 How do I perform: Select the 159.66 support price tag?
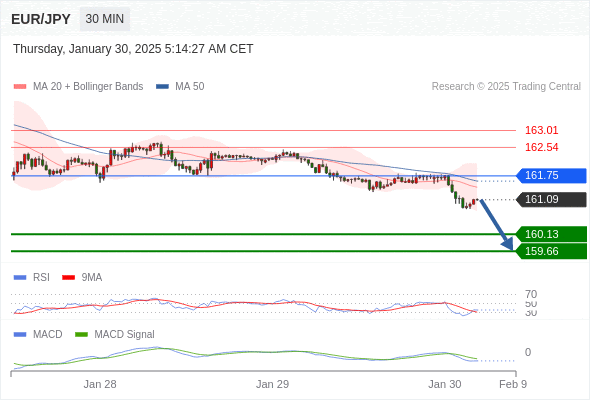pyautogui.click(x=551, y=251)
